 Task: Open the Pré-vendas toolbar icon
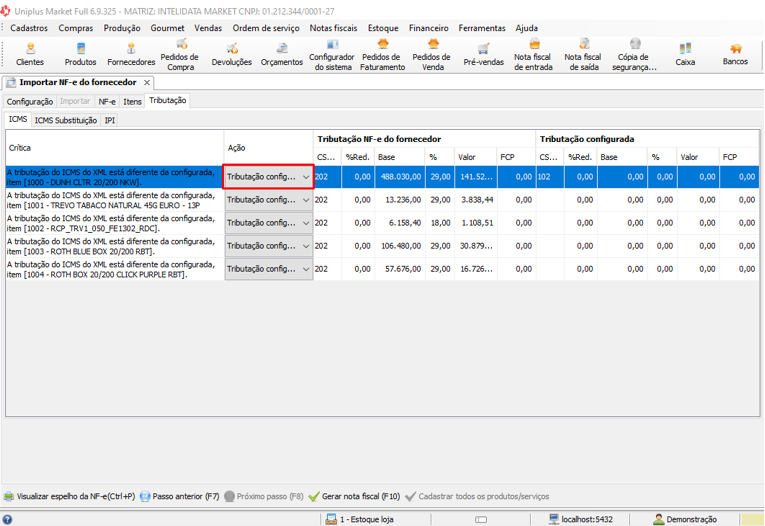pos(483,55)
